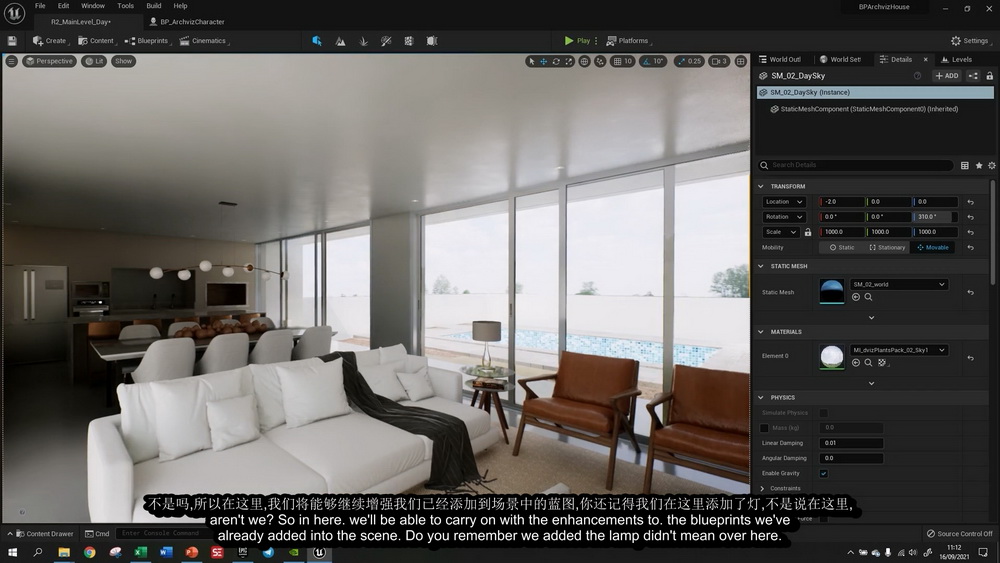Set Mobility to Static

point(842,247)
